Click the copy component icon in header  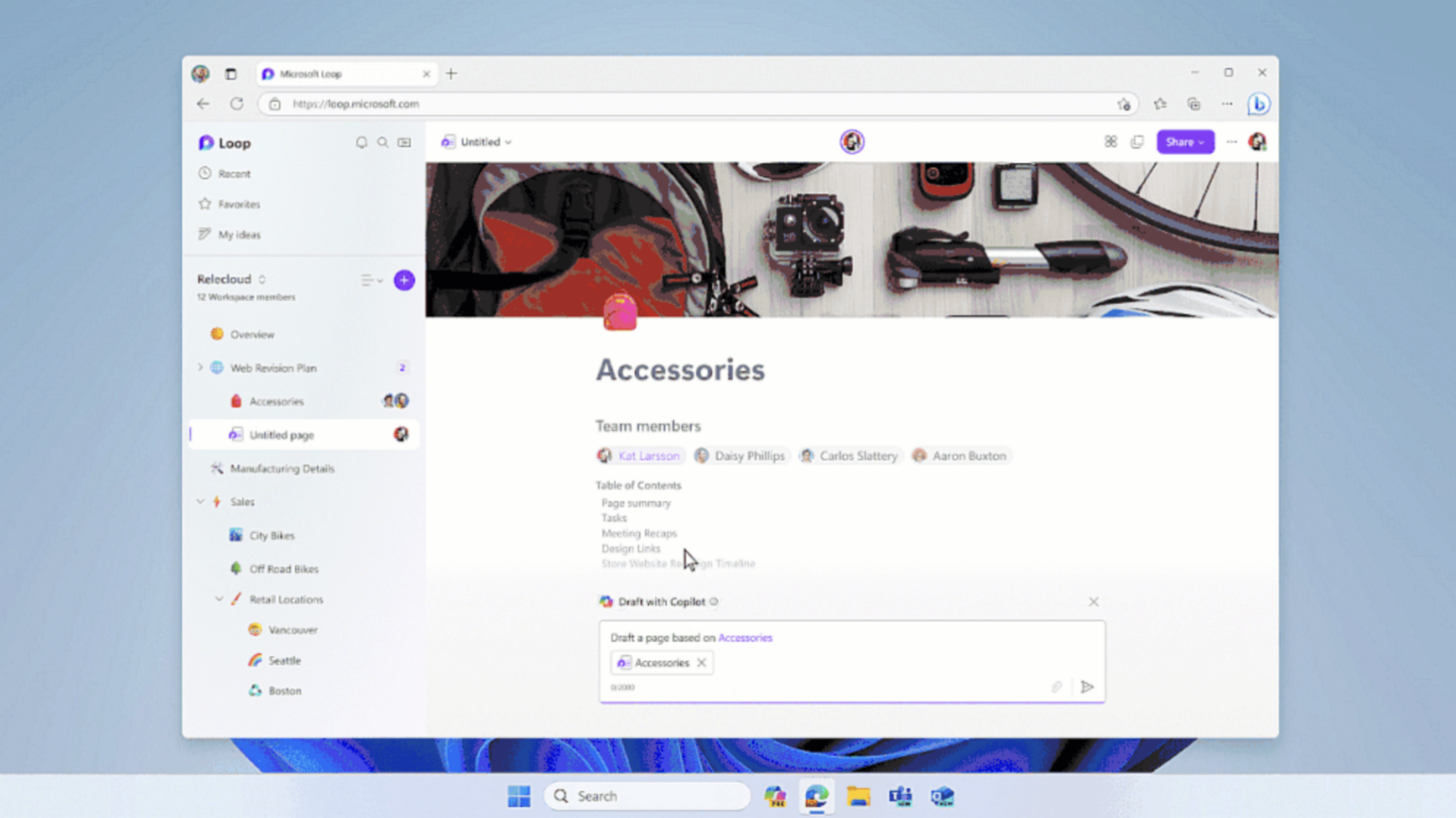pos(1137,142)
